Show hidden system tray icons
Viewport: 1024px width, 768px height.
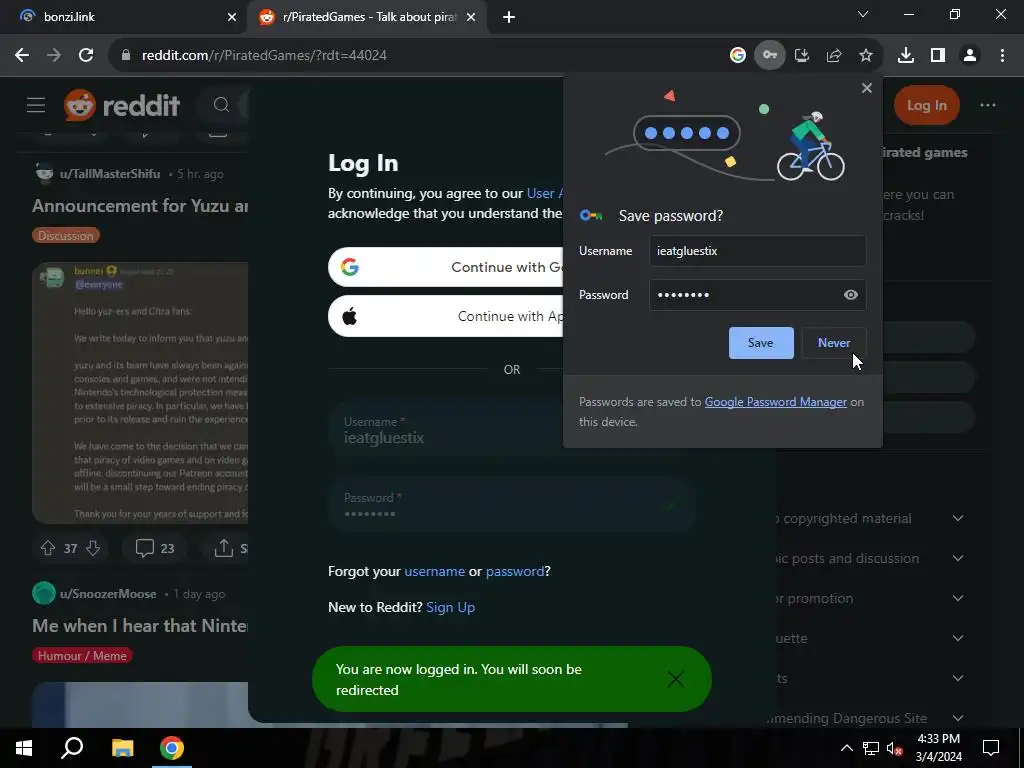tap(846, 748)
